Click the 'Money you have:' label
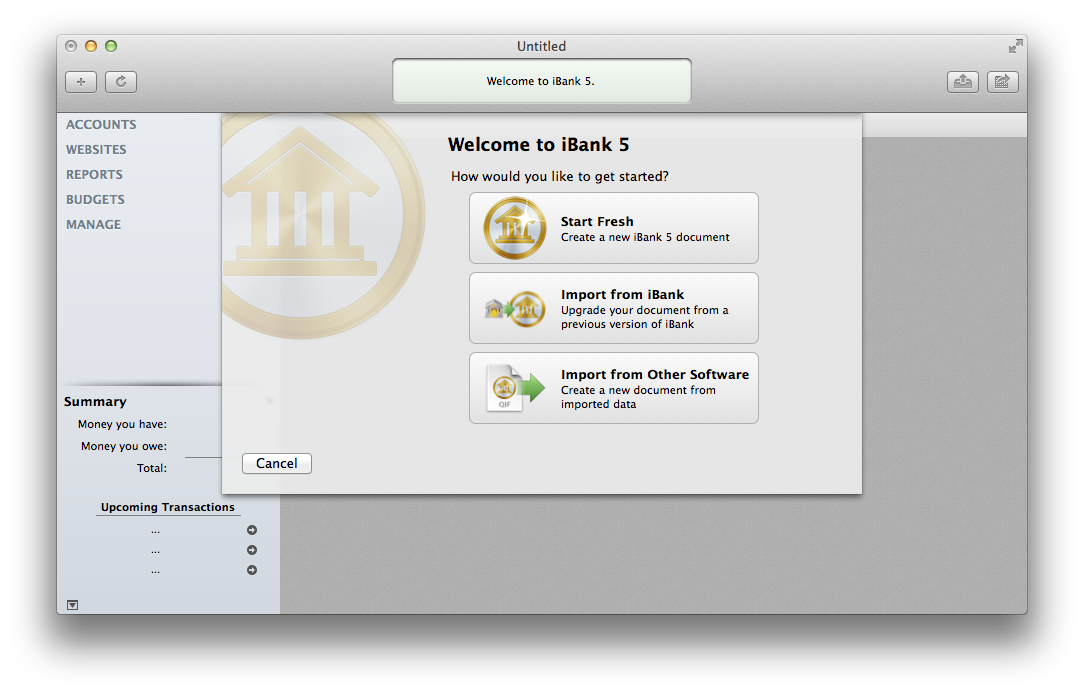 pos(122,424)
